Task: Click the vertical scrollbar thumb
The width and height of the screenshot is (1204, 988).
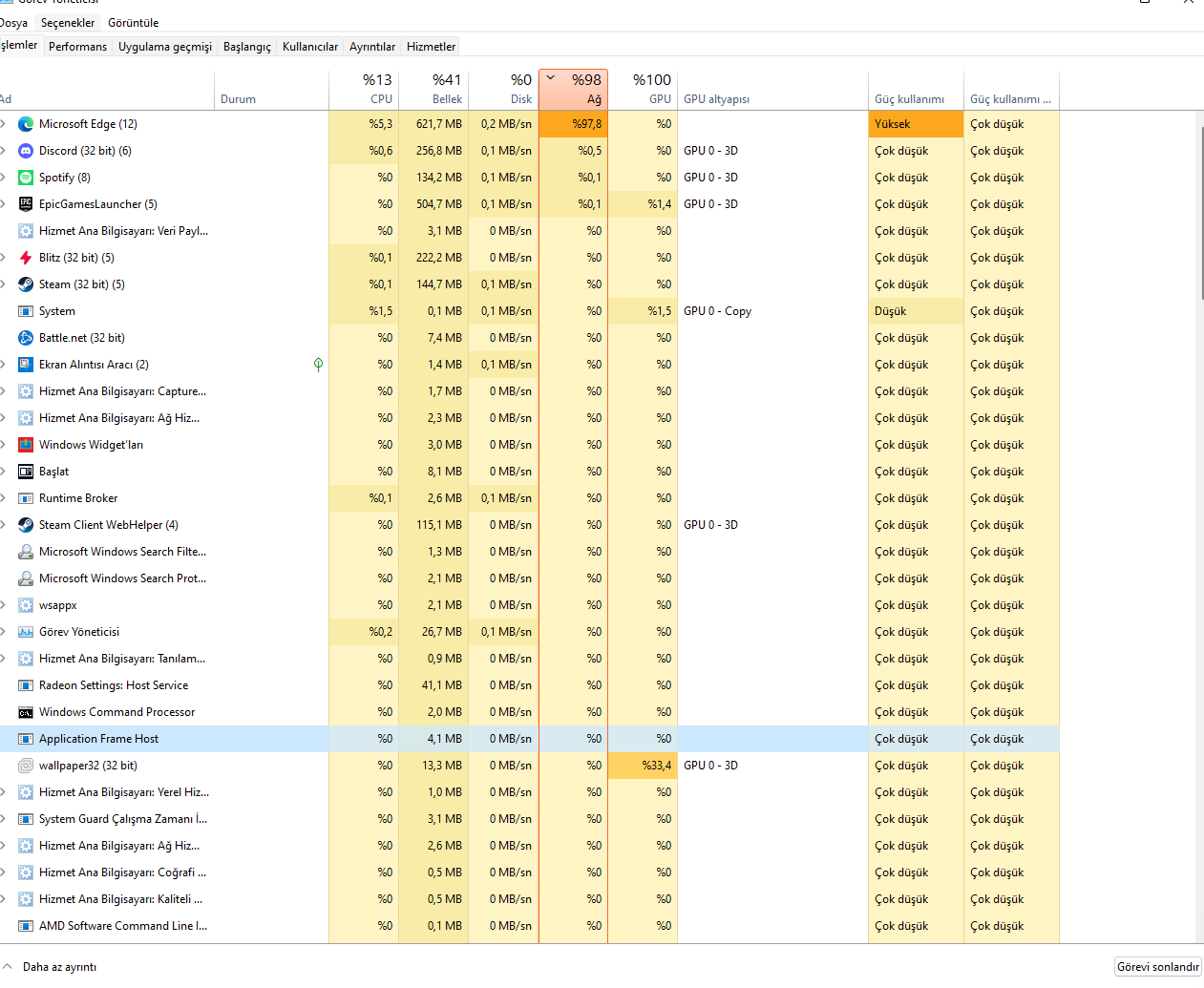Action: [x=1200, y=211]
